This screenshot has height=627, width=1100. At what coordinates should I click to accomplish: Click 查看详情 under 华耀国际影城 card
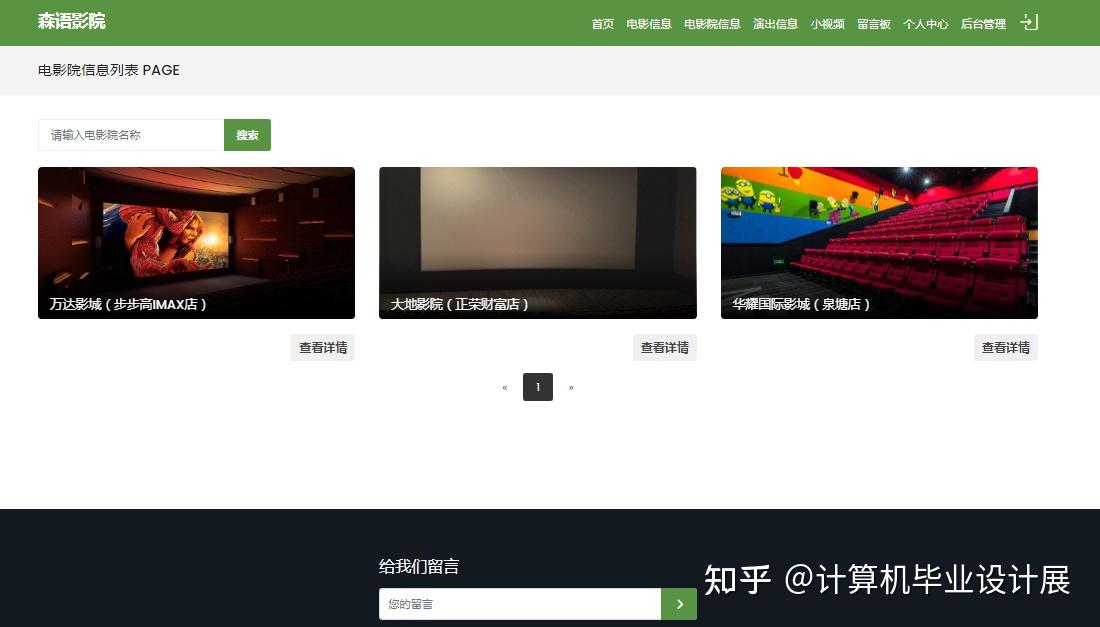click(x=1006, y=348)
